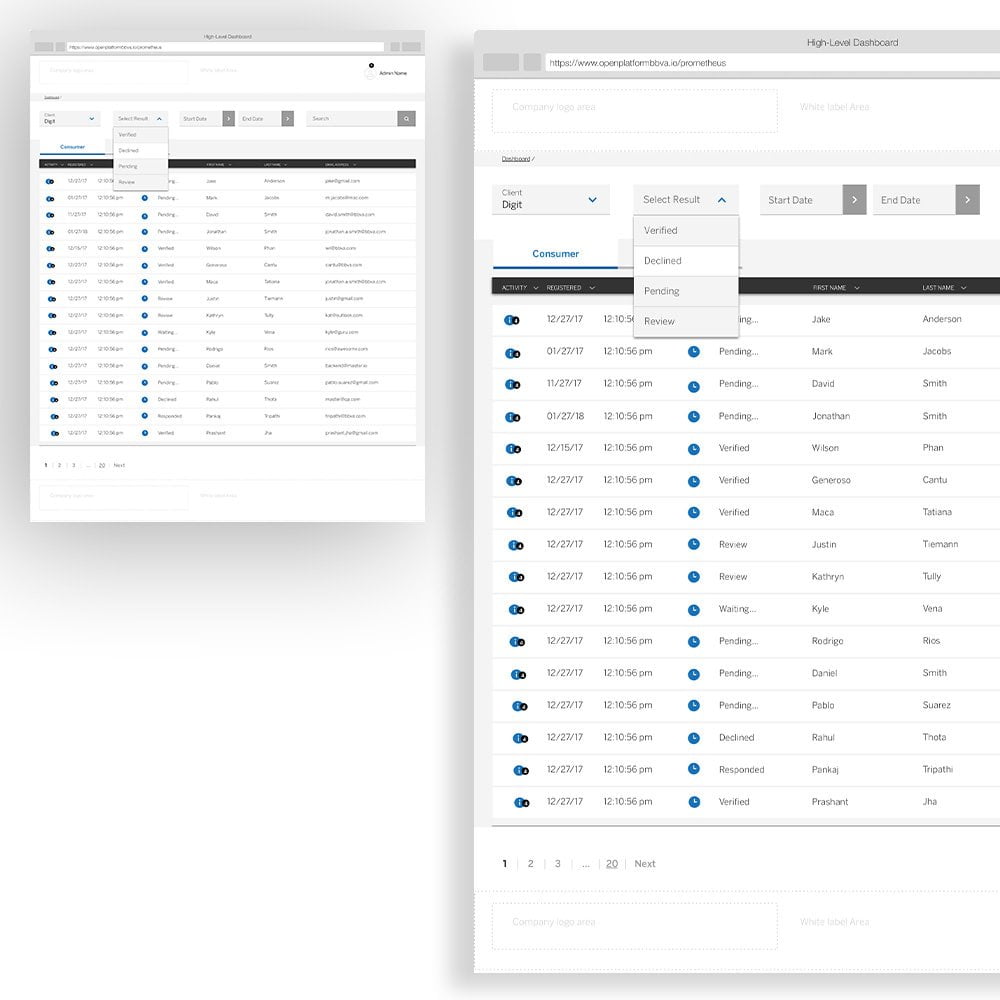
Task: Click Rahul Thota's activity info icon in large view
Action: coord(519,738)
